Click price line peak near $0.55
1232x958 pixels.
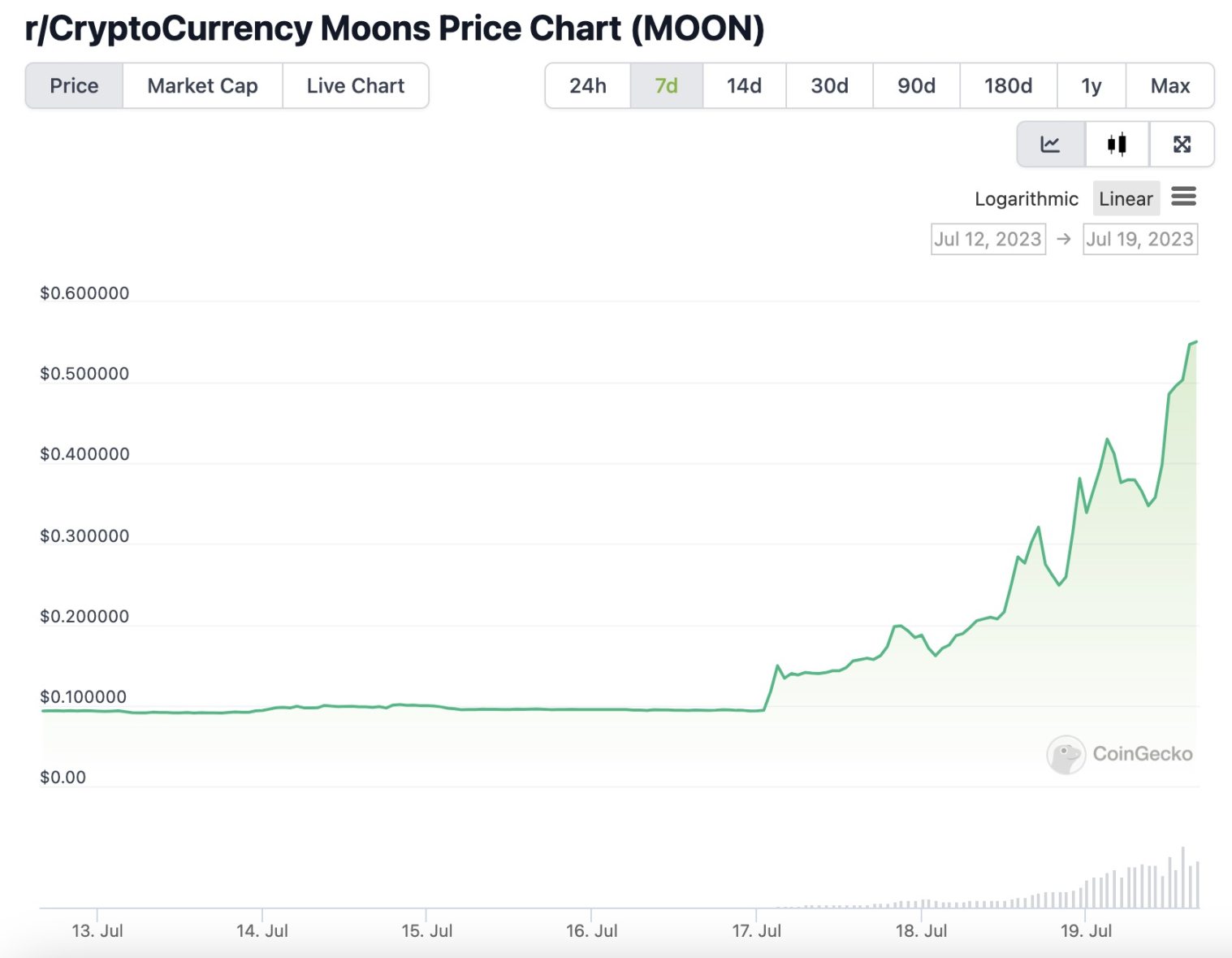pos(1195,342)
